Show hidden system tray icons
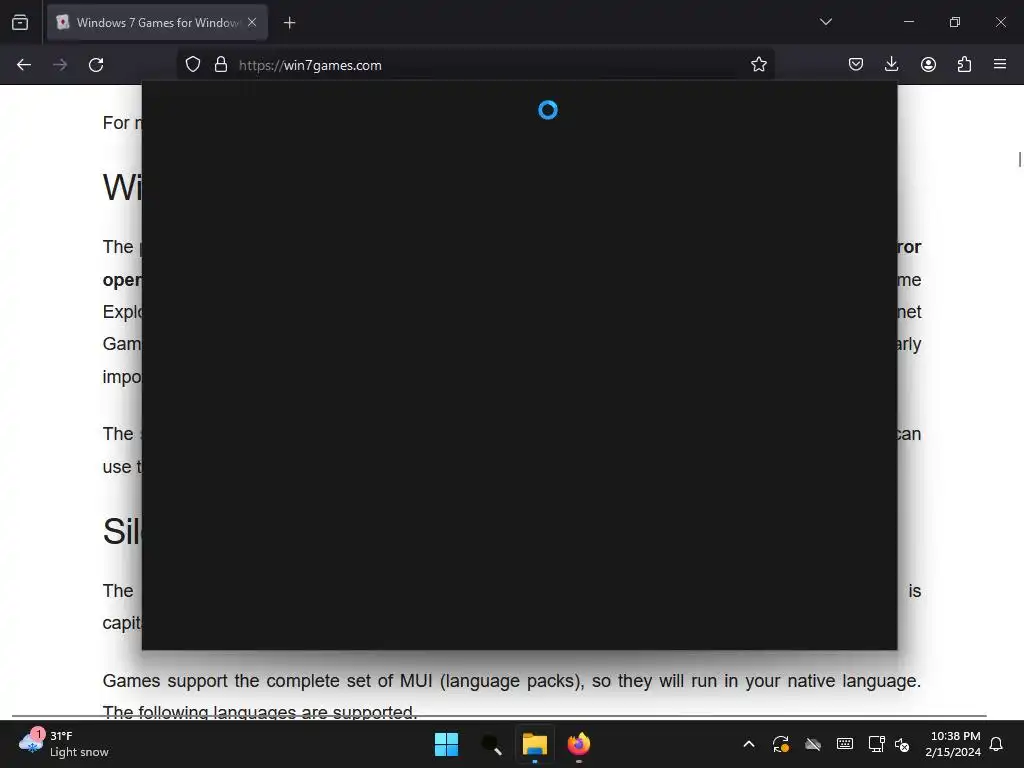Image resolution: width=1024 pixels, height=768 pixels. tap(749, 744)
